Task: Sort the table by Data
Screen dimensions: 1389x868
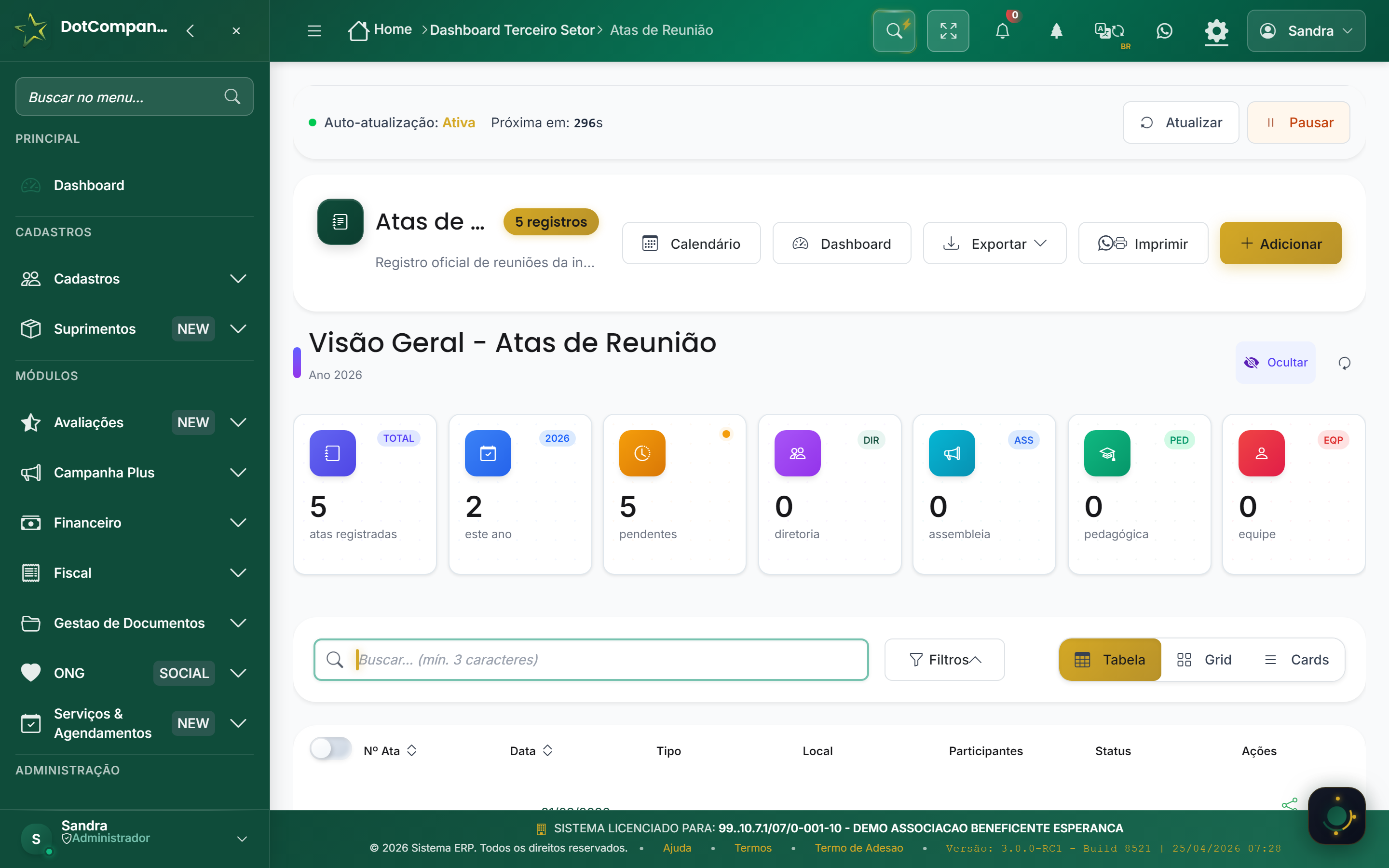Action: (x=531, y=750)
